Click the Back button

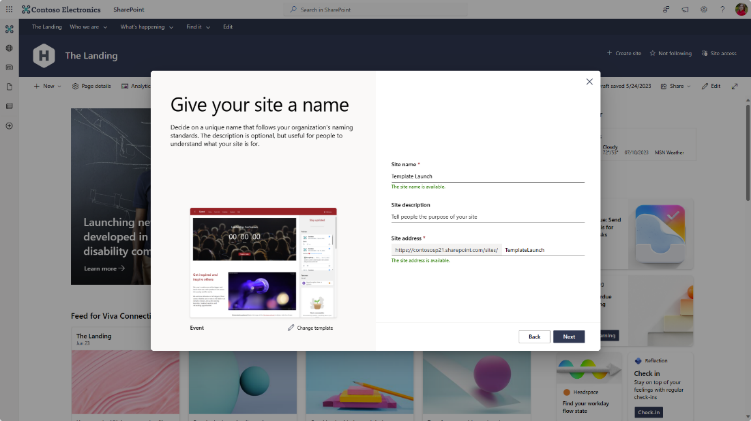click(534, 337)
